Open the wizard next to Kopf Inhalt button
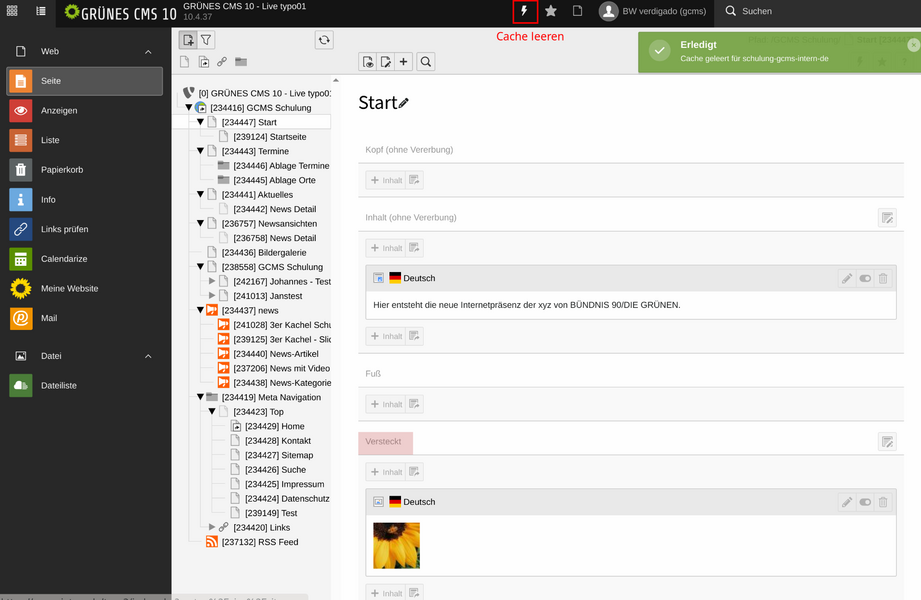 tap(415, 180)
